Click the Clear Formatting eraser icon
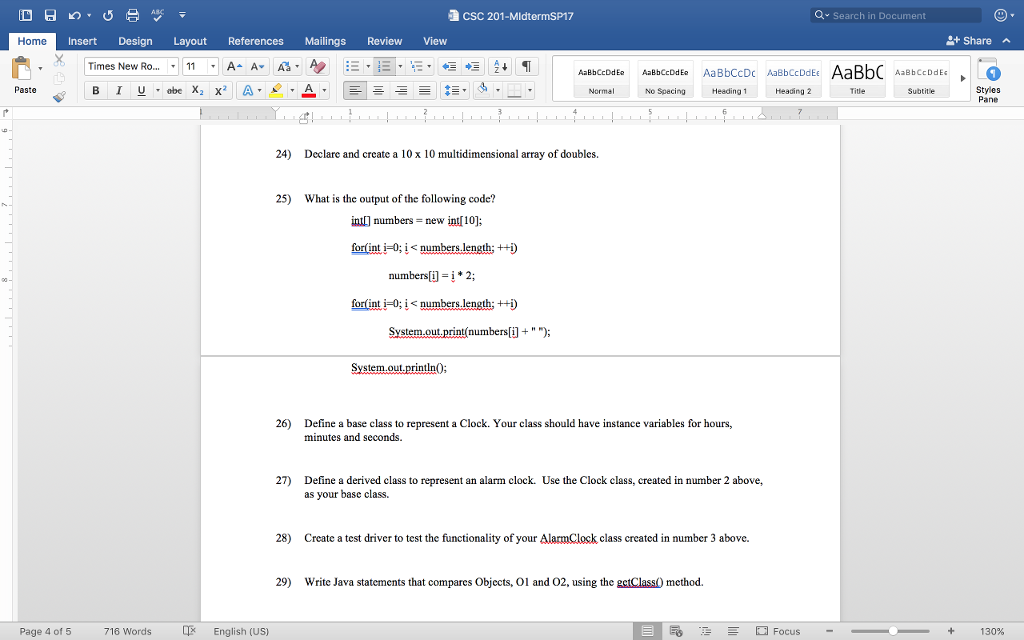Screen dimensions: 1024x640 pos(319,66)
